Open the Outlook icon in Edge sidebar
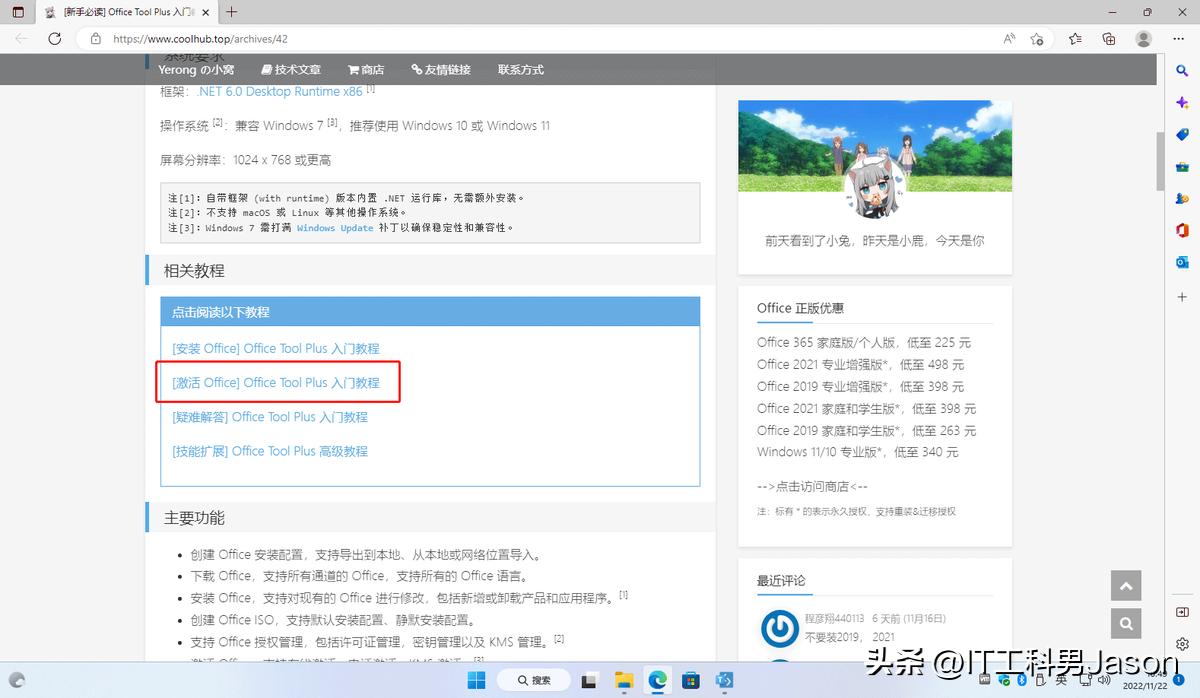This screenshot has width=1200, height=698. [1182, 262]
